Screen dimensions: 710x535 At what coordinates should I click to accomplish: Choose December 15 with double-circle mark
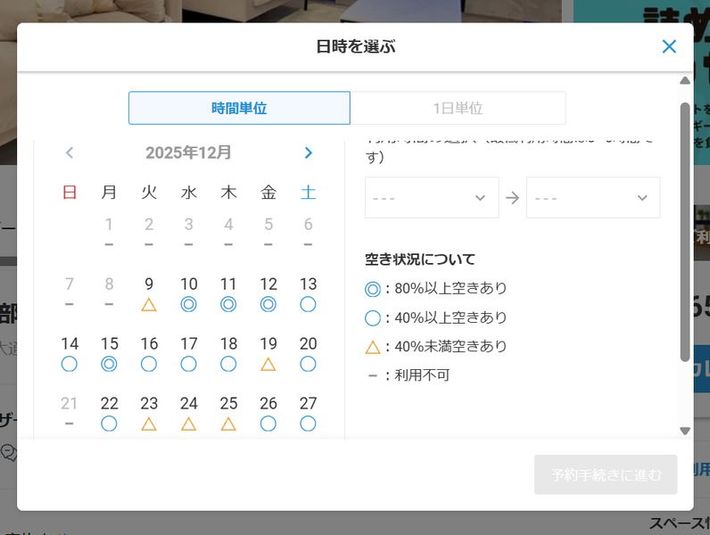tap(109, 353)
